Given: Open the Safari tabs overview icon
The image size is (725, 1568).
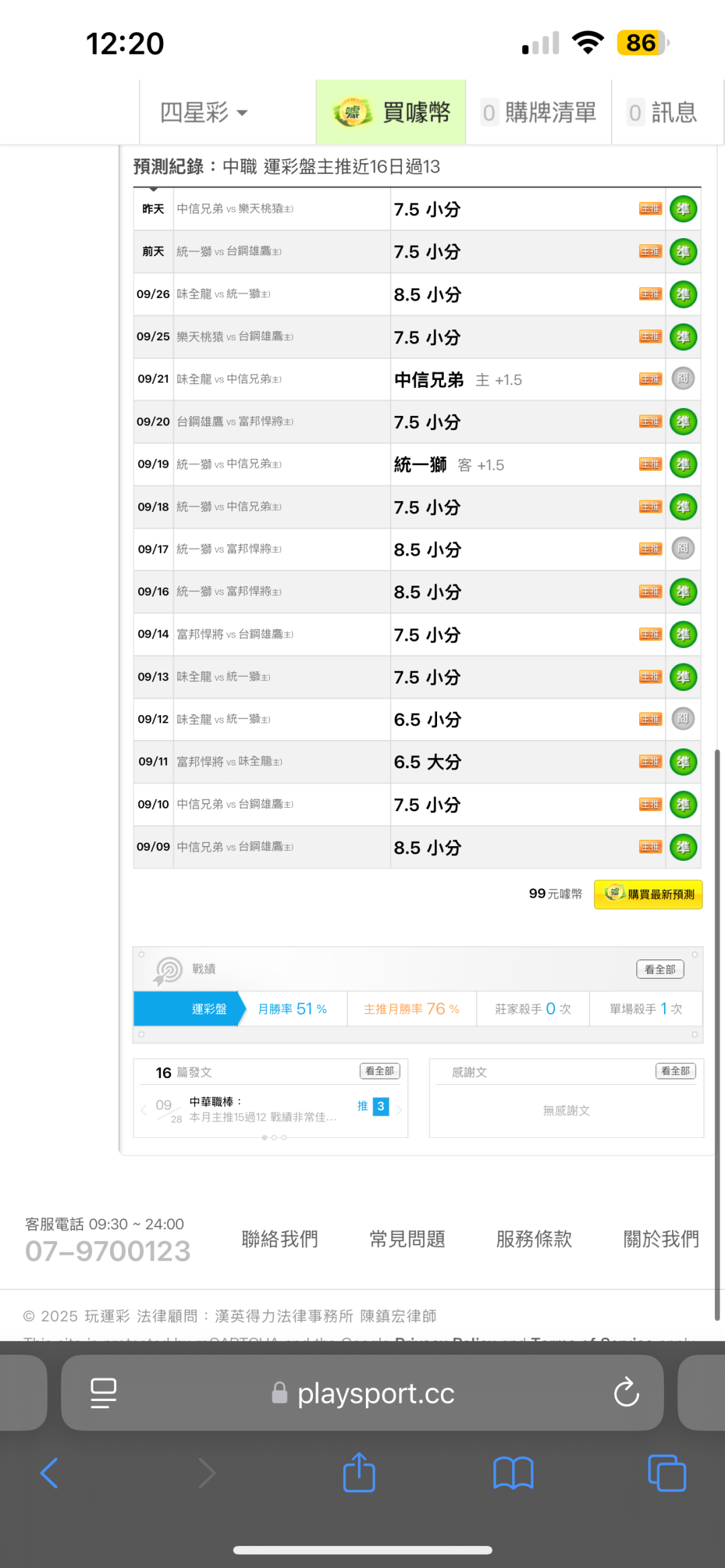Looking at the screenshot, I should pos(667,1473).
